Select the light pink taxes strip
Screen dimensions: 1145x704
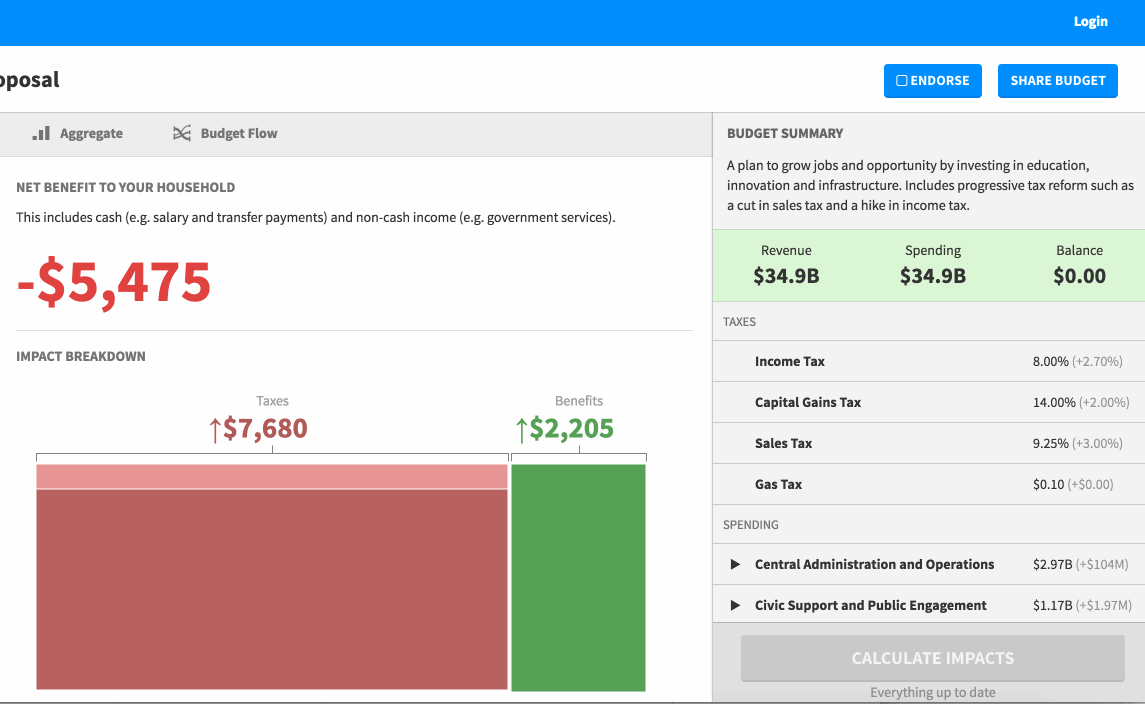[272, 477]
